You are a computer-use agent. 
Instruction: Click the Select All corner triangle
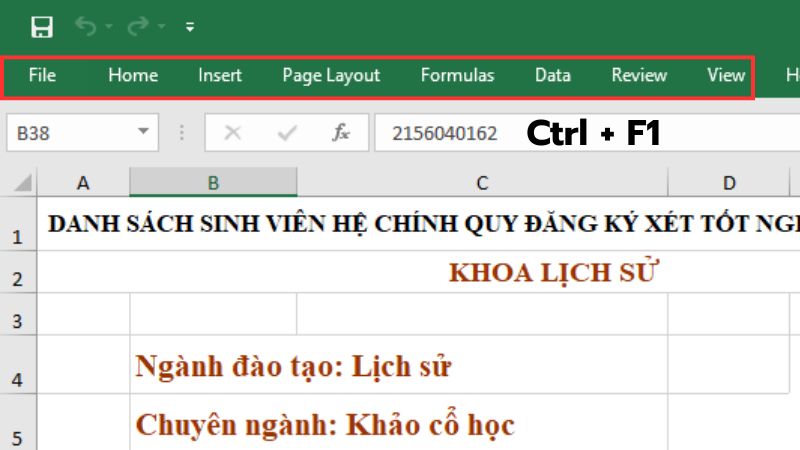23,183
